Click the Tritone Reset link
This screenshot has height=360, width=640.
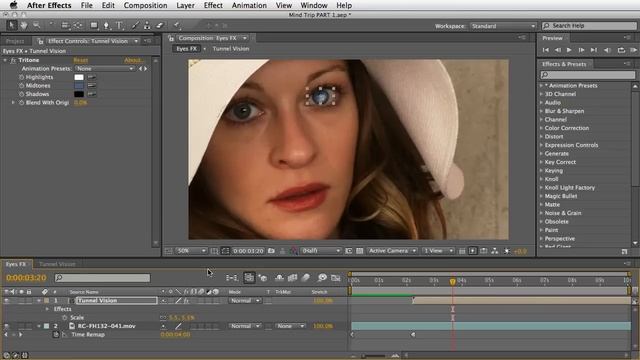[x=81, y=60]
